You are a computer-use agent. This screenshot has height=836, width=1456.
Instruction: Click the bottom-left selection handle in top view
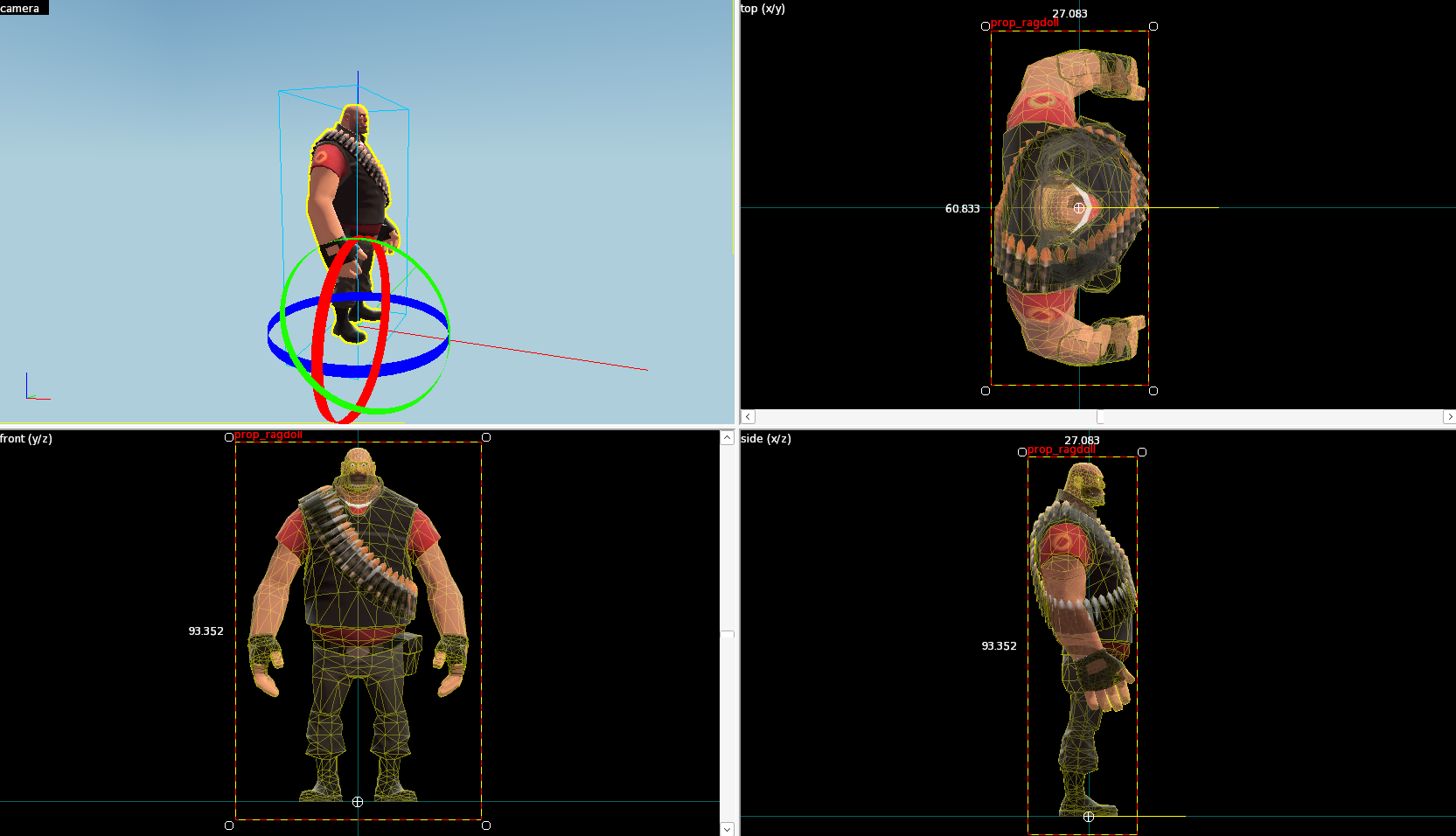click(986, 391)
